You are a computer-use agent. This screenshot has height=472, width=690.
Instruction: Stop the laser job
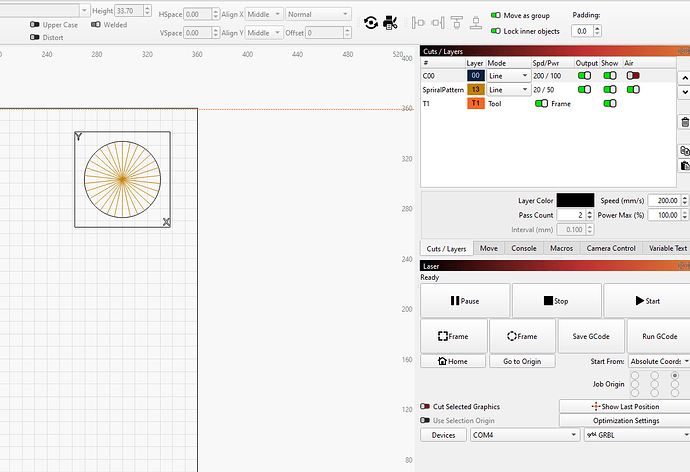coord(556,301)
